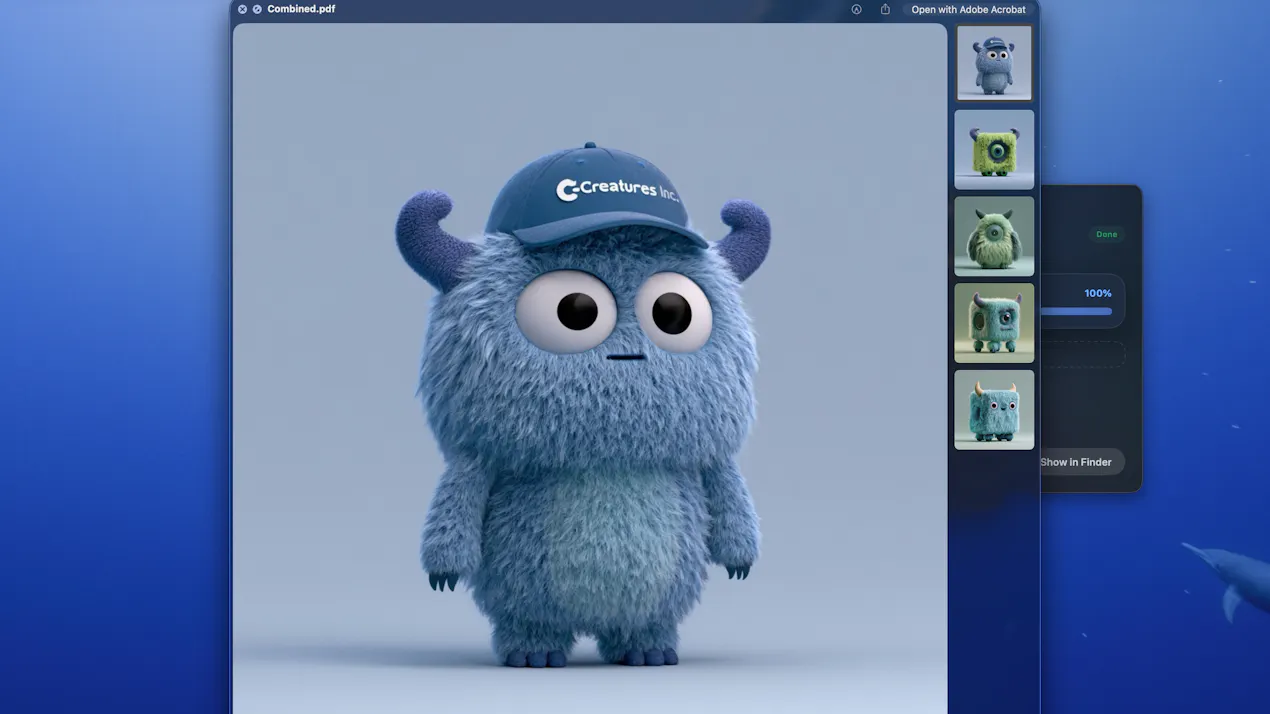Select the blue monster with cap page thumbnail
This screenshot has width=1270, height=714.
point(994,63)
